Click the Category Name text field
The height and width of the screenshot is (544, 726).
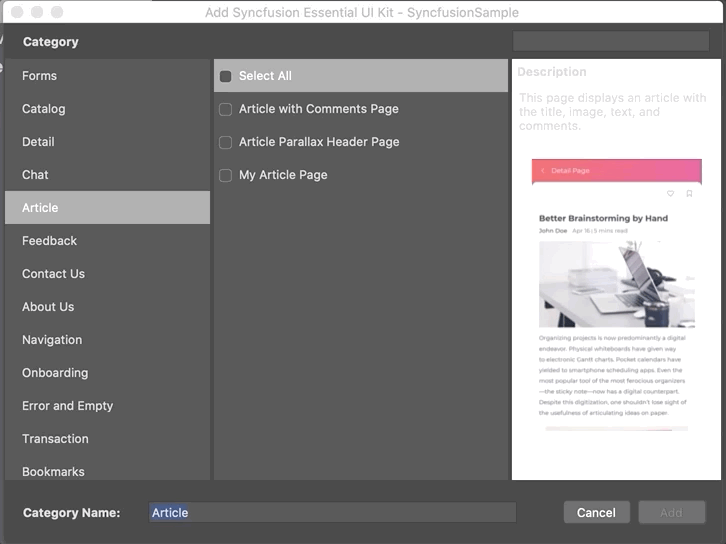coord(332,512)
